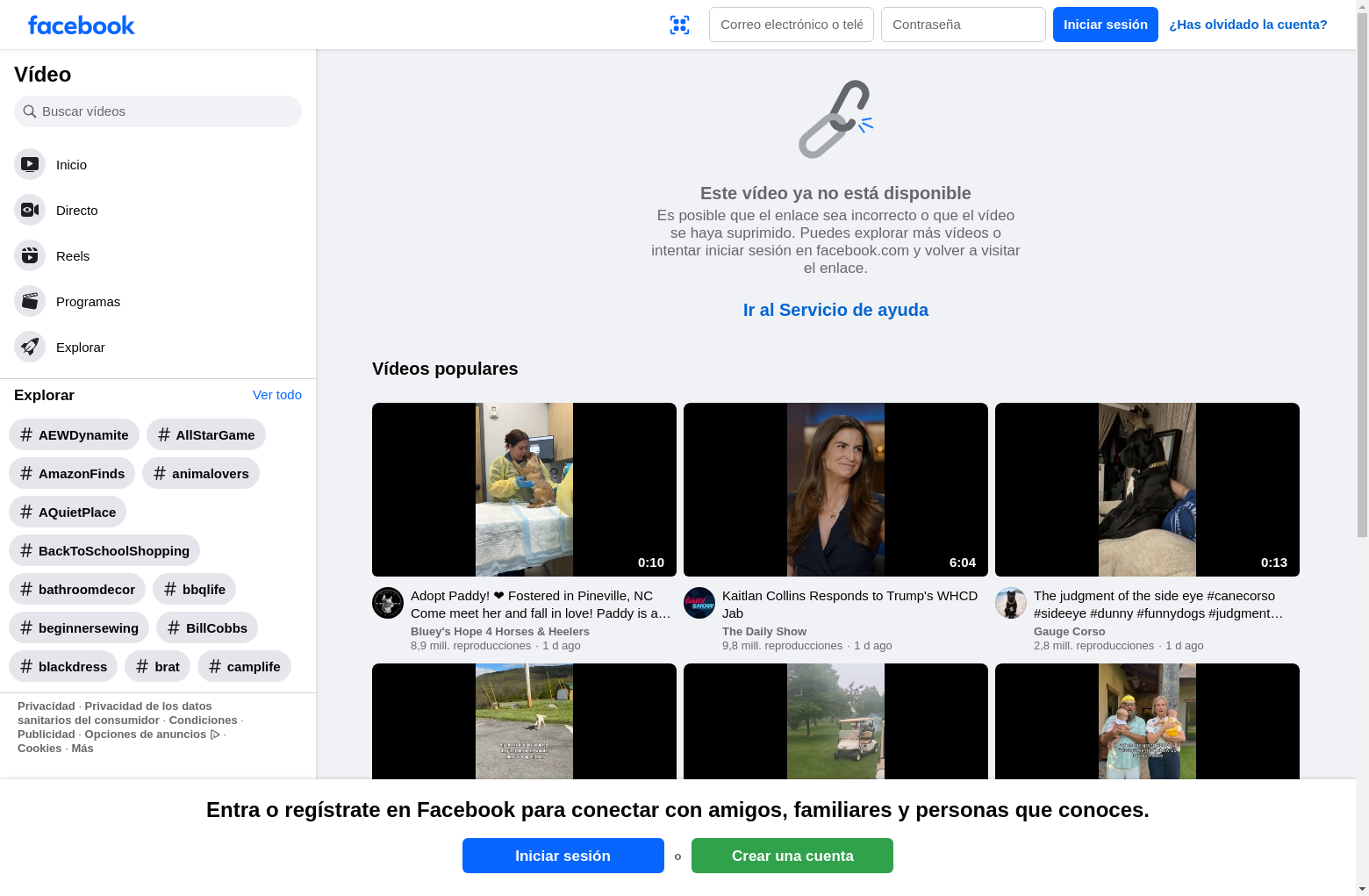The width and height of the screenshot is (1369, 896).
Task: Open Kaitlan Collins Responds video title
Action: pyautogui.click(x=849, y=605)
